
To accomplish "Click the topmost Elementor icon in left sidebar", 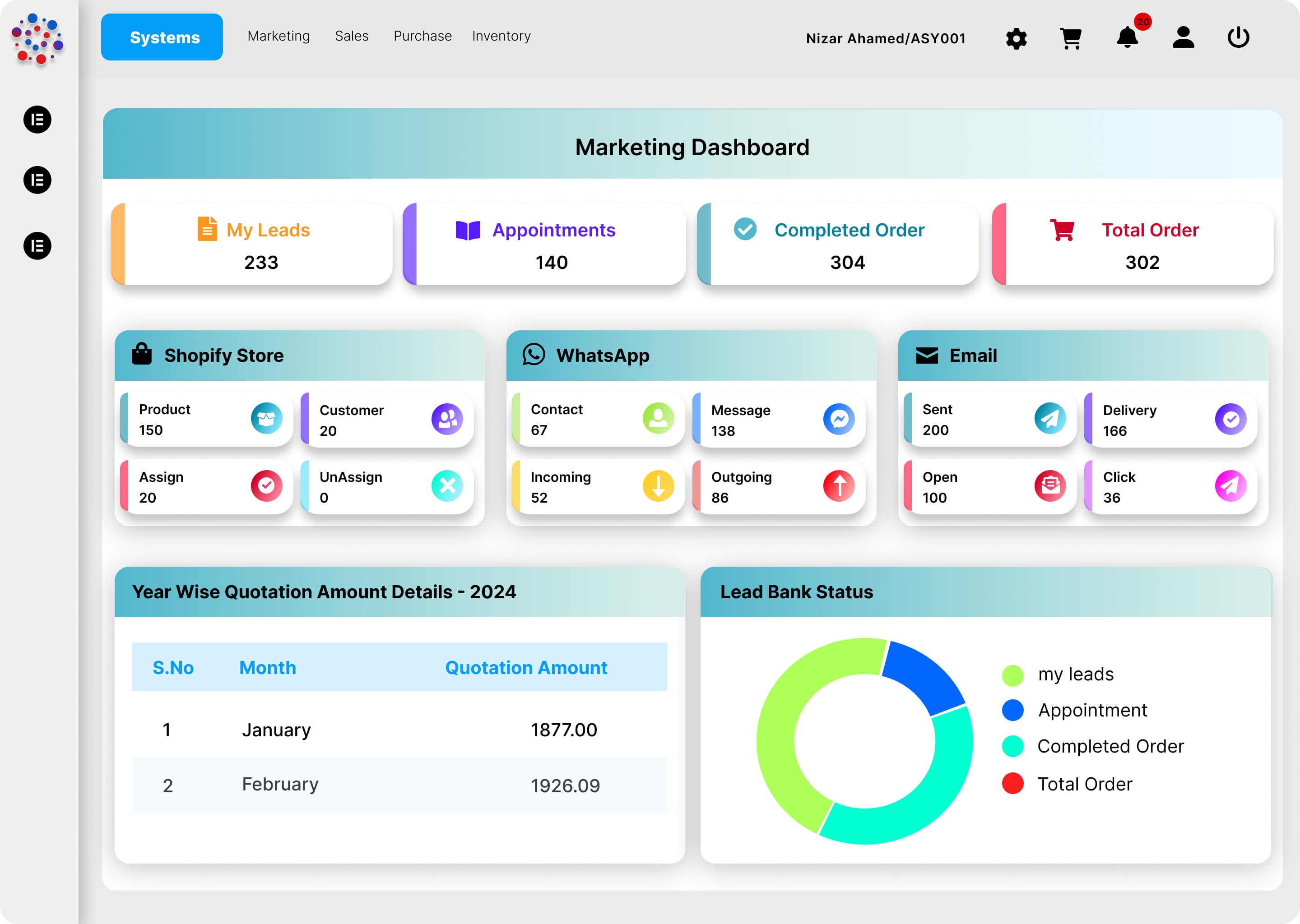I will (37, 120).
